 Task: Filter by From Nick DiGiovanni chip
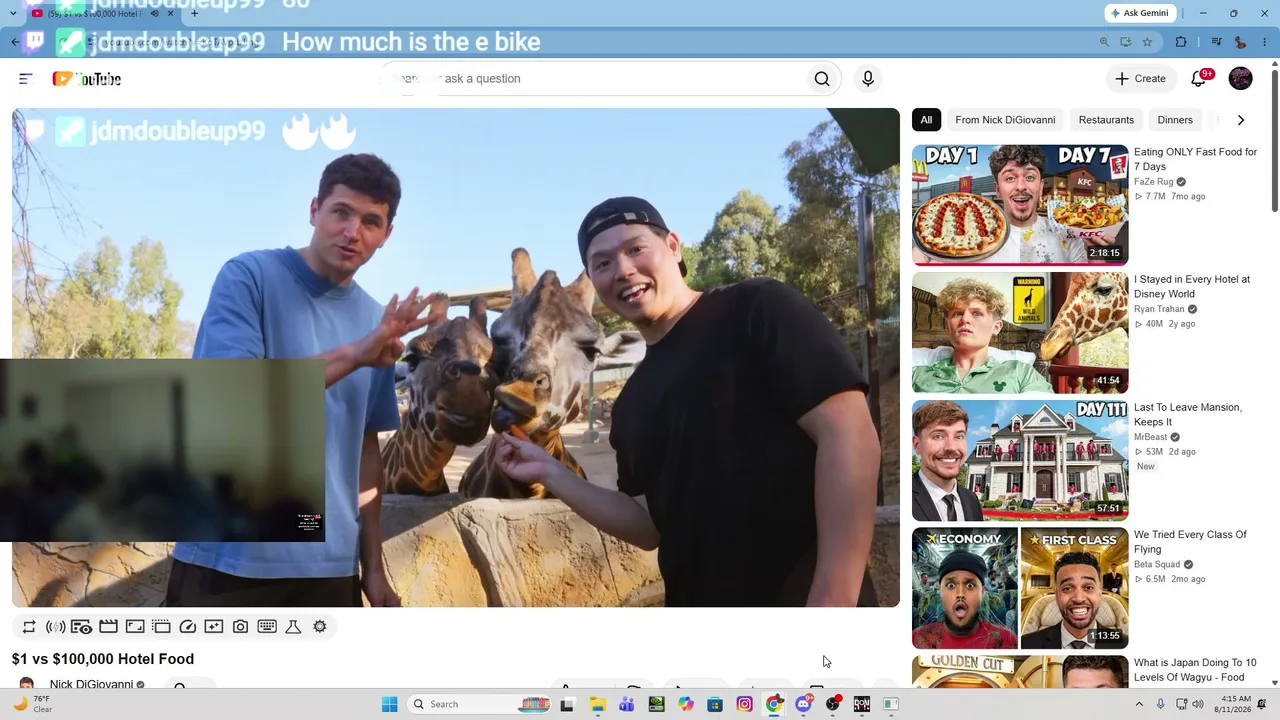click(1005, 120)
